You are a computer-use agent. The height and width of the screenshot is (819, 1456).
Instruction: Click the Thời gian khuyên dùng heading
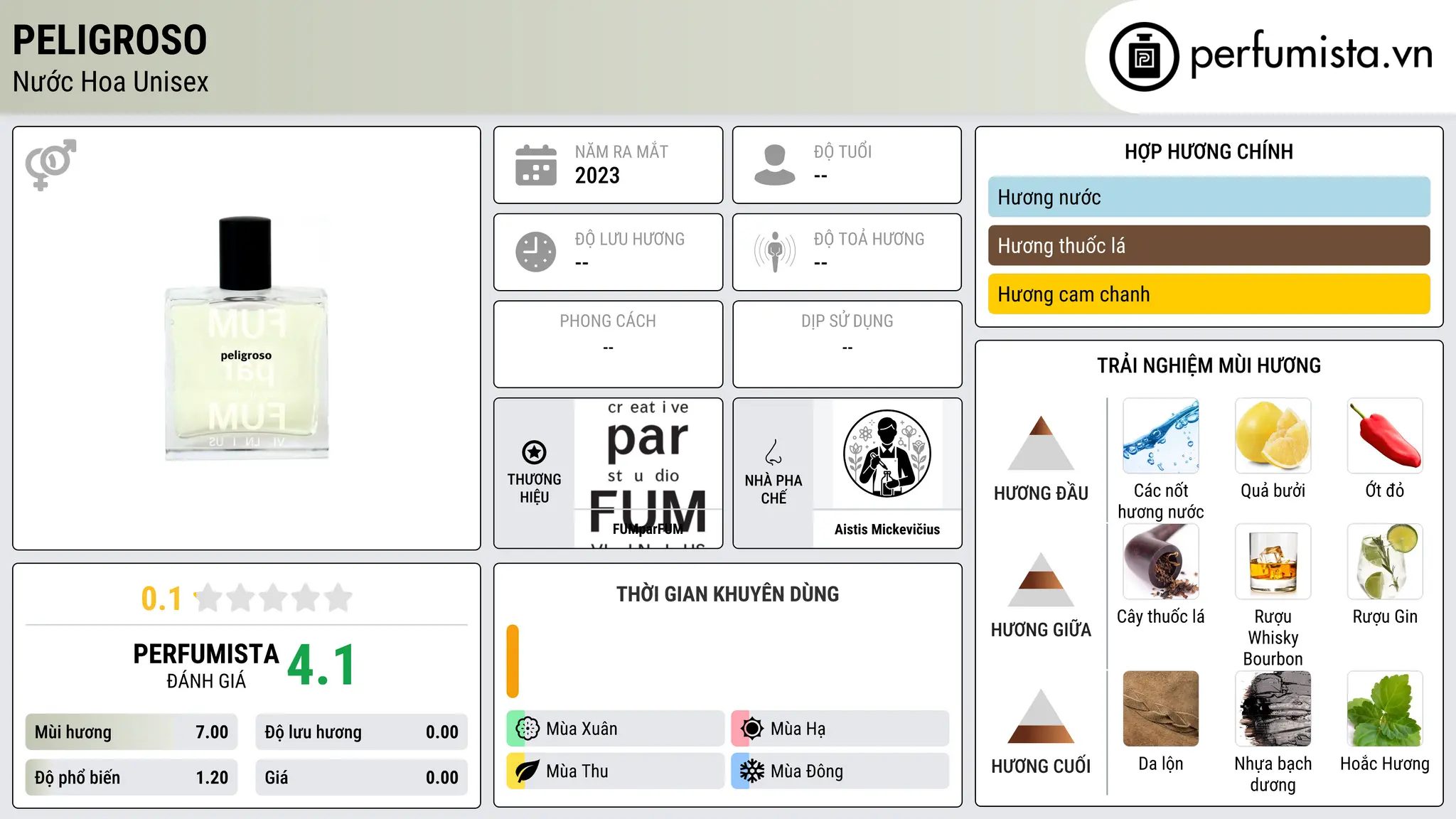tap(727, 594)
